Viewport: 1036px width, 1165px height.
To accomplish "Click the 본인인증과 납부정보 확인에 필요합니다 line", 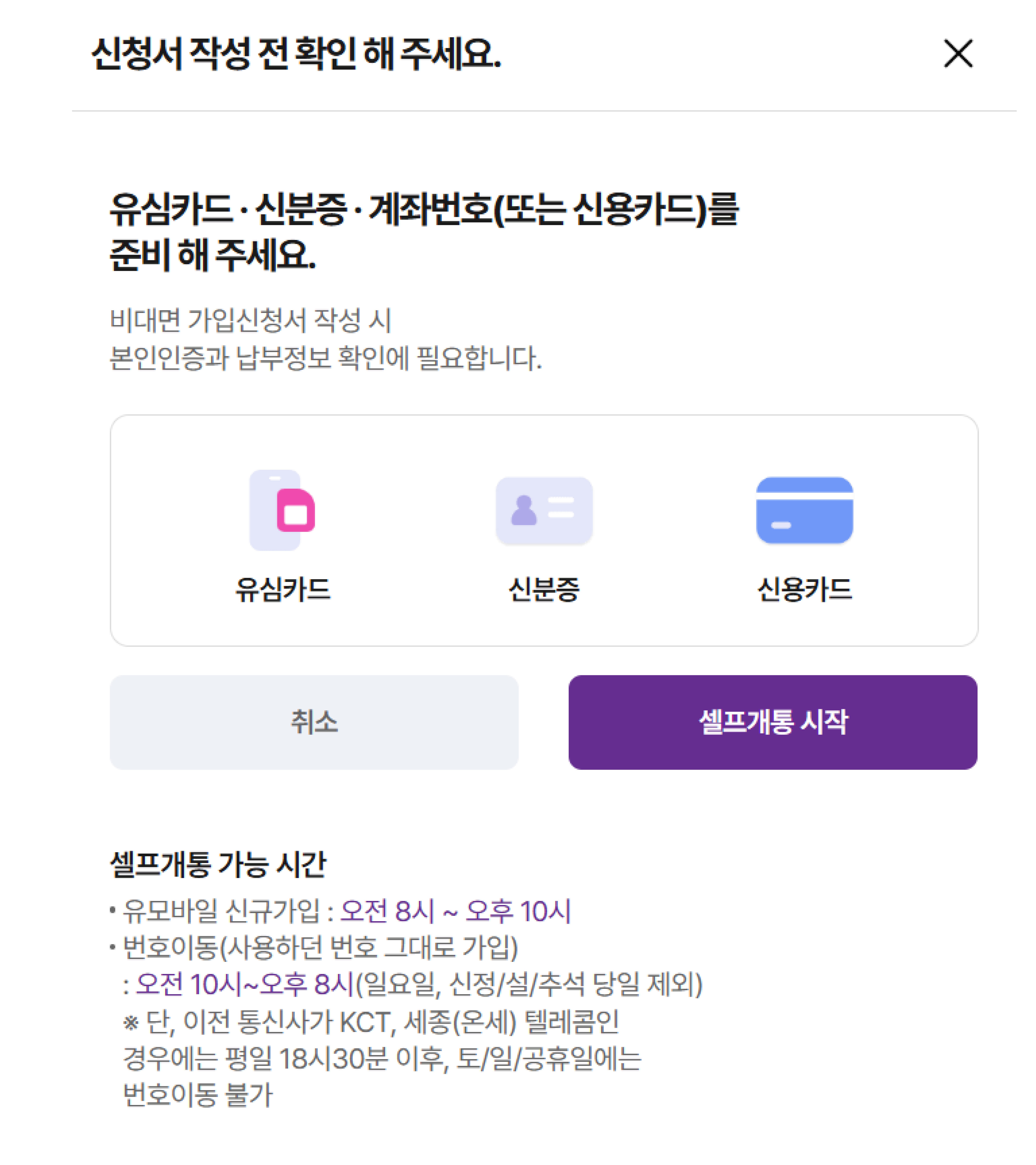I will pyautogui.click(x=326, y=358).
